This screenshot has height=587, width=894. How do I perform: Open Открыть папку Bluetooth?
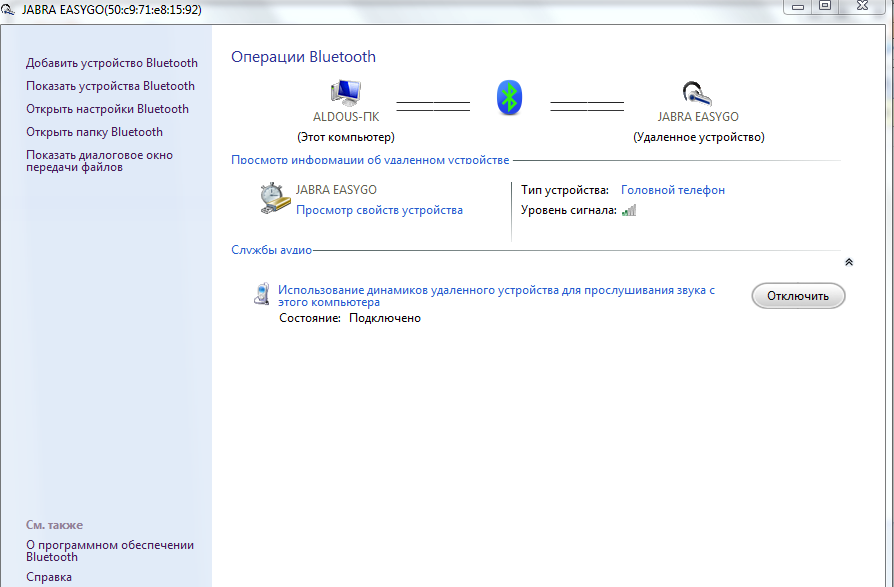pos(94,132)
